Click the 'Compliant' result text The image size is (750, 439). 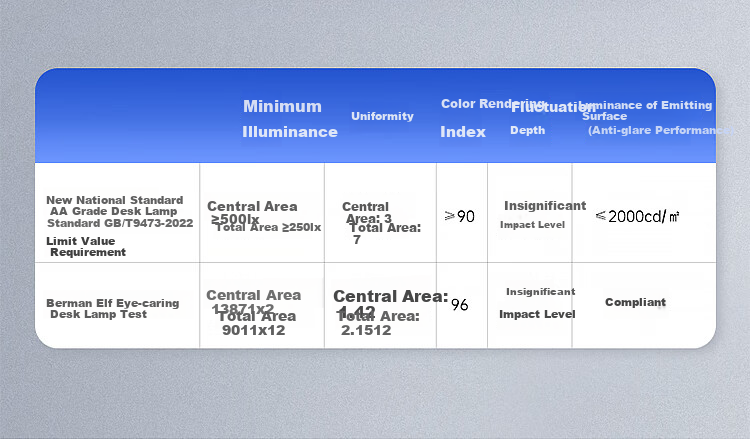[x=635, y=302]
